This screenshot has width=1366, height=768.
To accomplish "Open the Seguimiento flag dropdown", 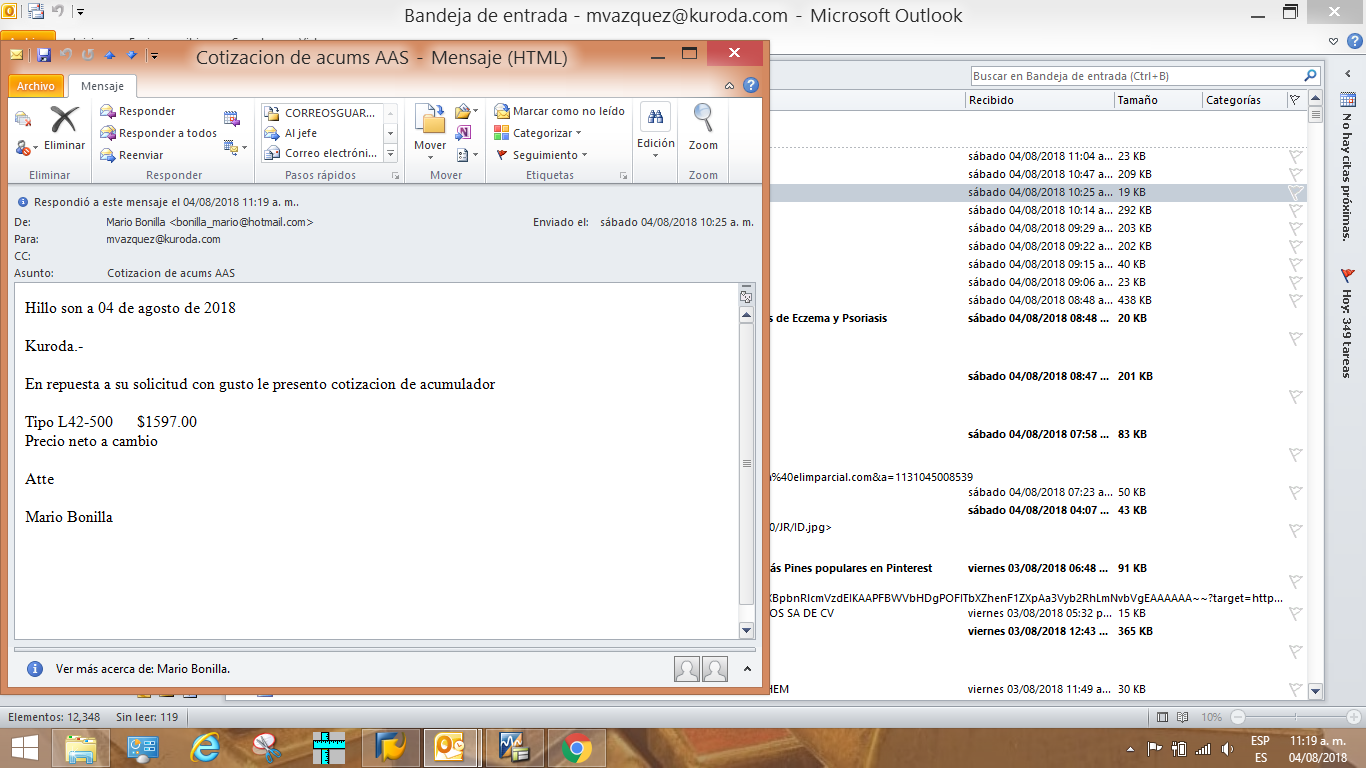I will tap(542, 155).
